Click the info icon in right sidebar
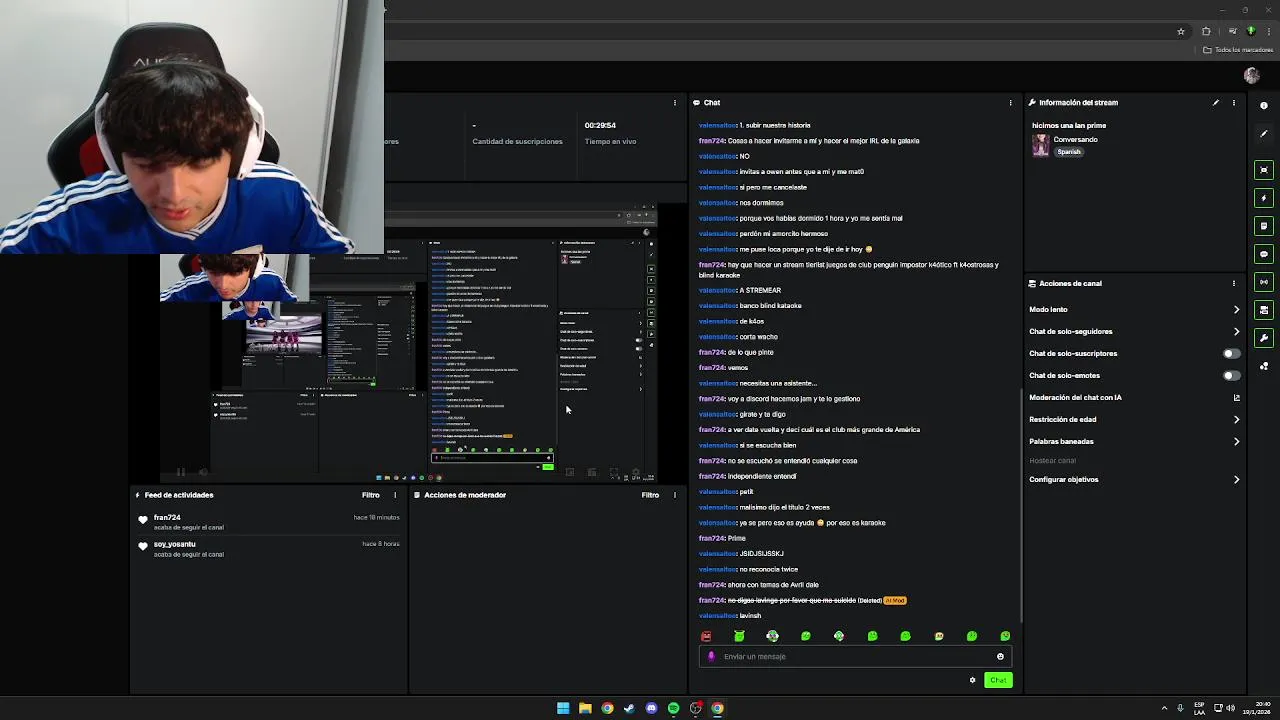 [x=1264, y=106]
